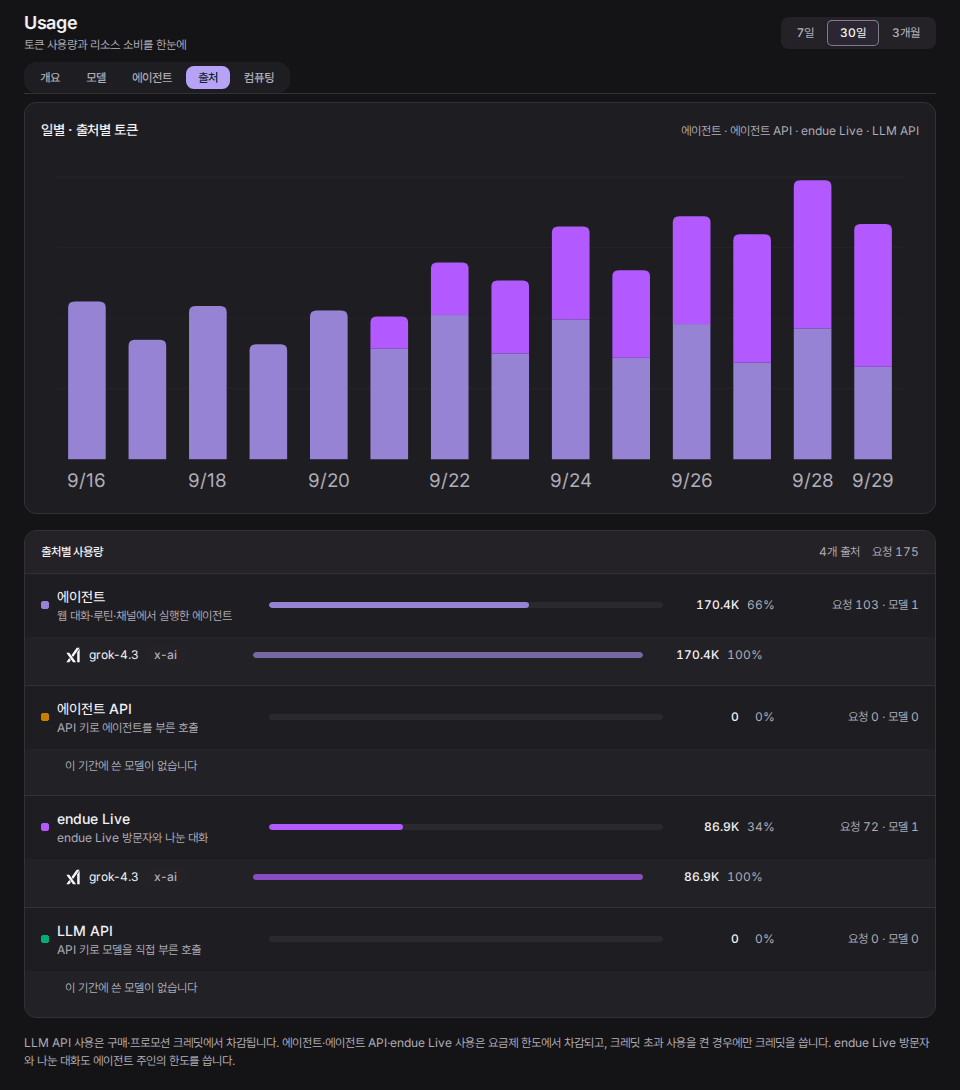This screenshot has height=1090, width=960.
Task: Click the '에이전트 API' source row title
Action: [94, 708]
